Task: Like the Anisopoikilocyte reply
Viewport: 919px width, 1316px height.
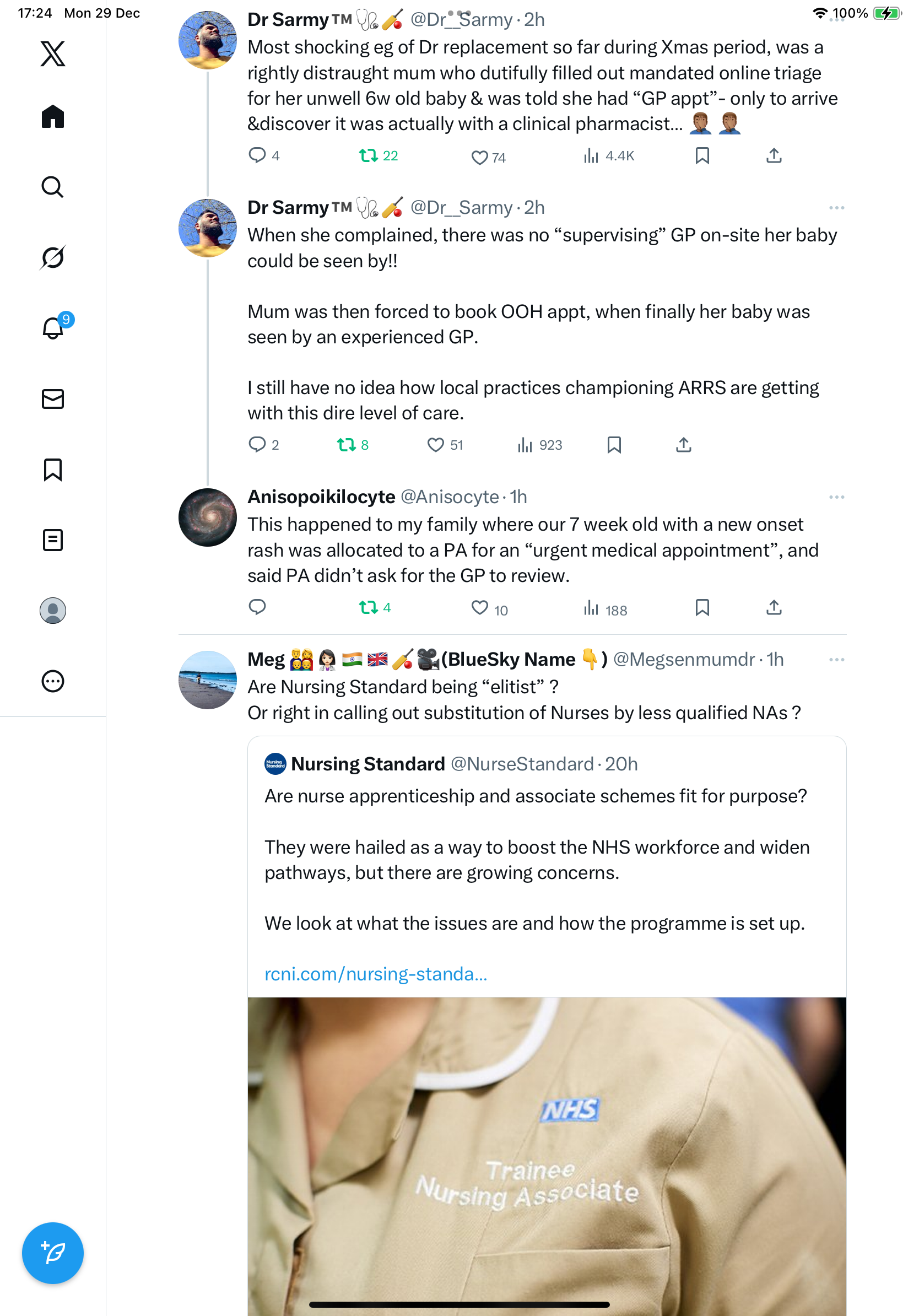Action: click(479, 607)
